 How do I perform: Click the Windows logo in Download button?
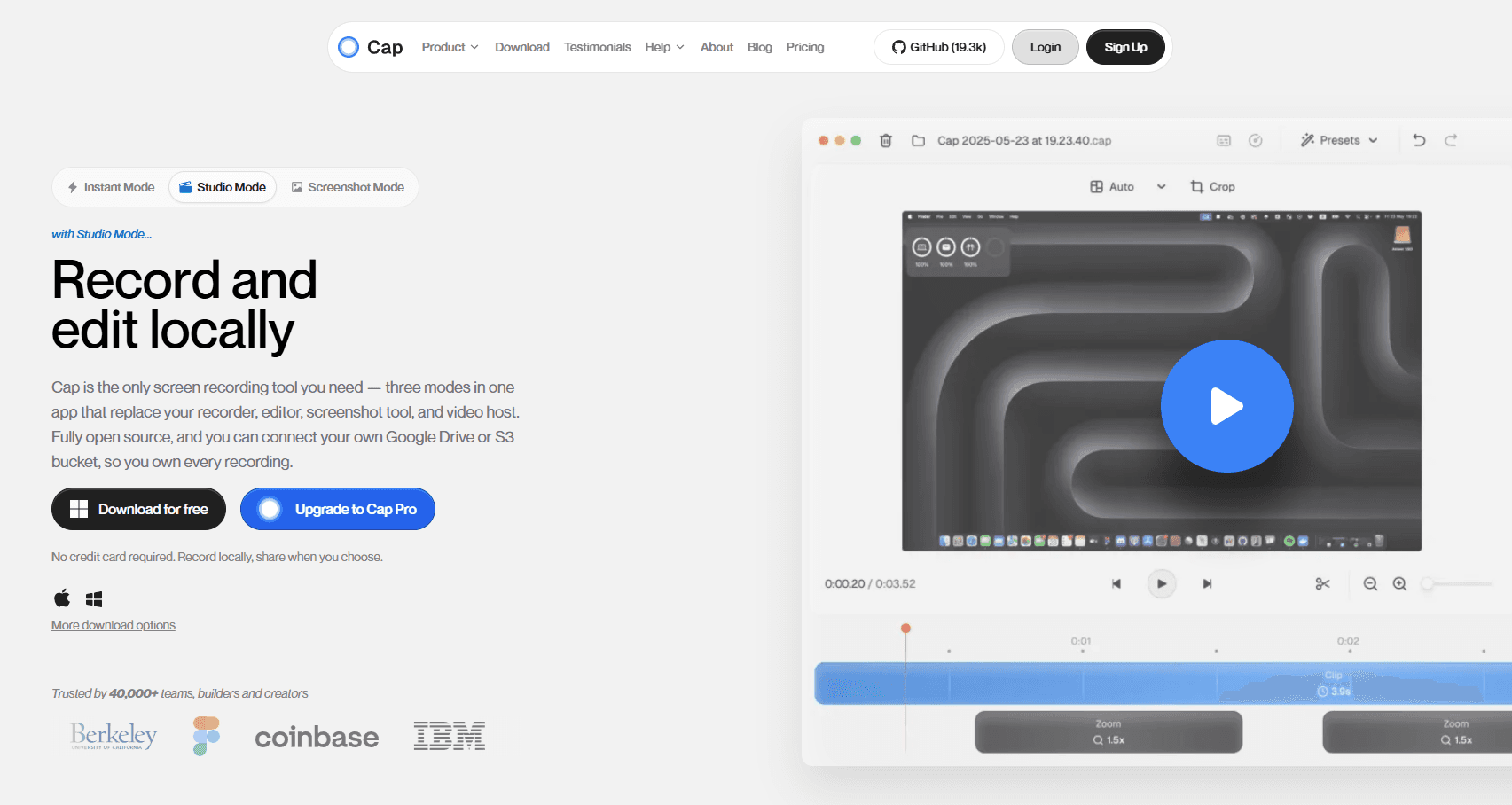79,509
